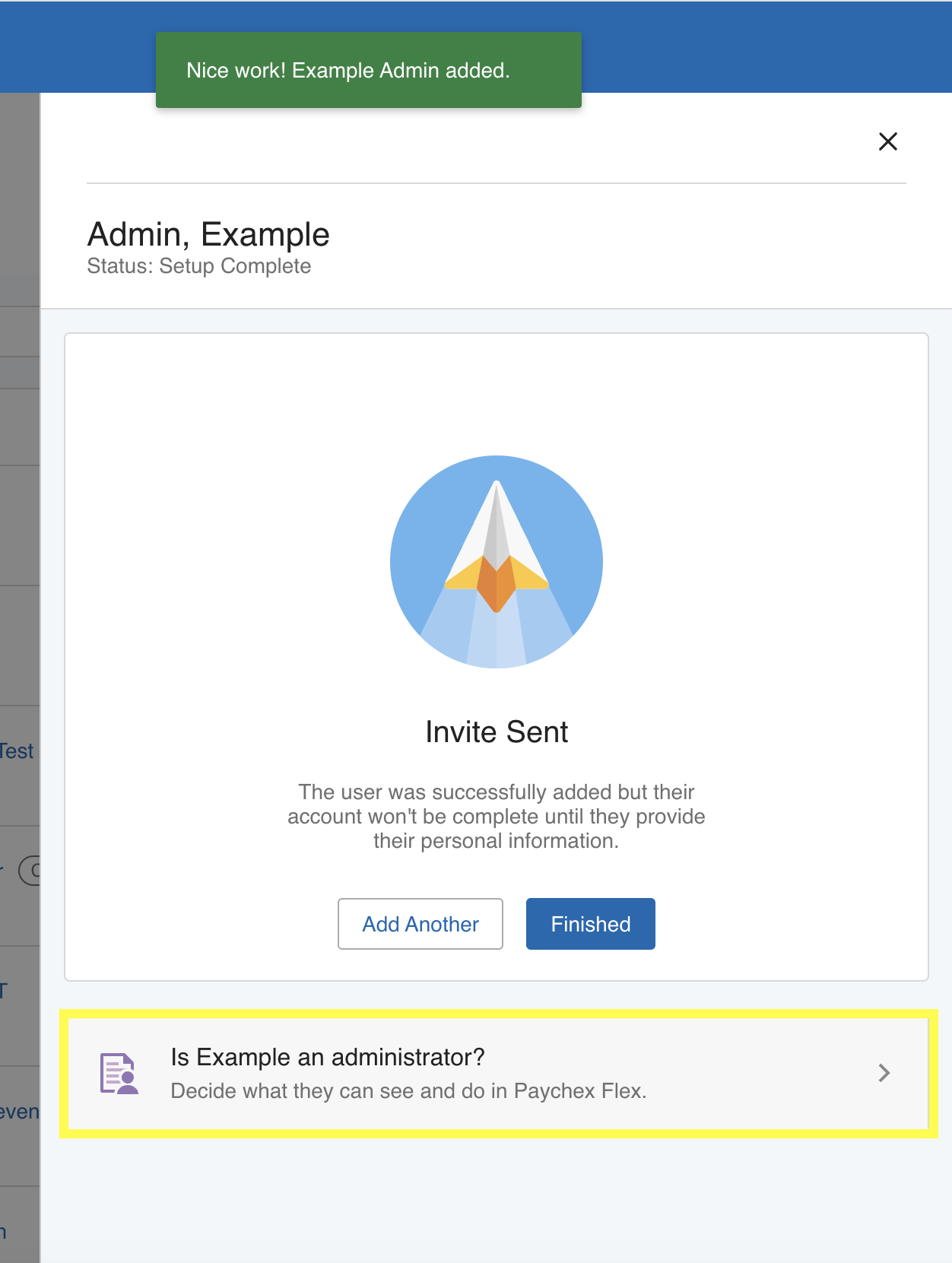Click the Add Another button
Image resolution: width=952 pixels, height=1263 pixels.
pyautogui.click(x=420, y=924)
